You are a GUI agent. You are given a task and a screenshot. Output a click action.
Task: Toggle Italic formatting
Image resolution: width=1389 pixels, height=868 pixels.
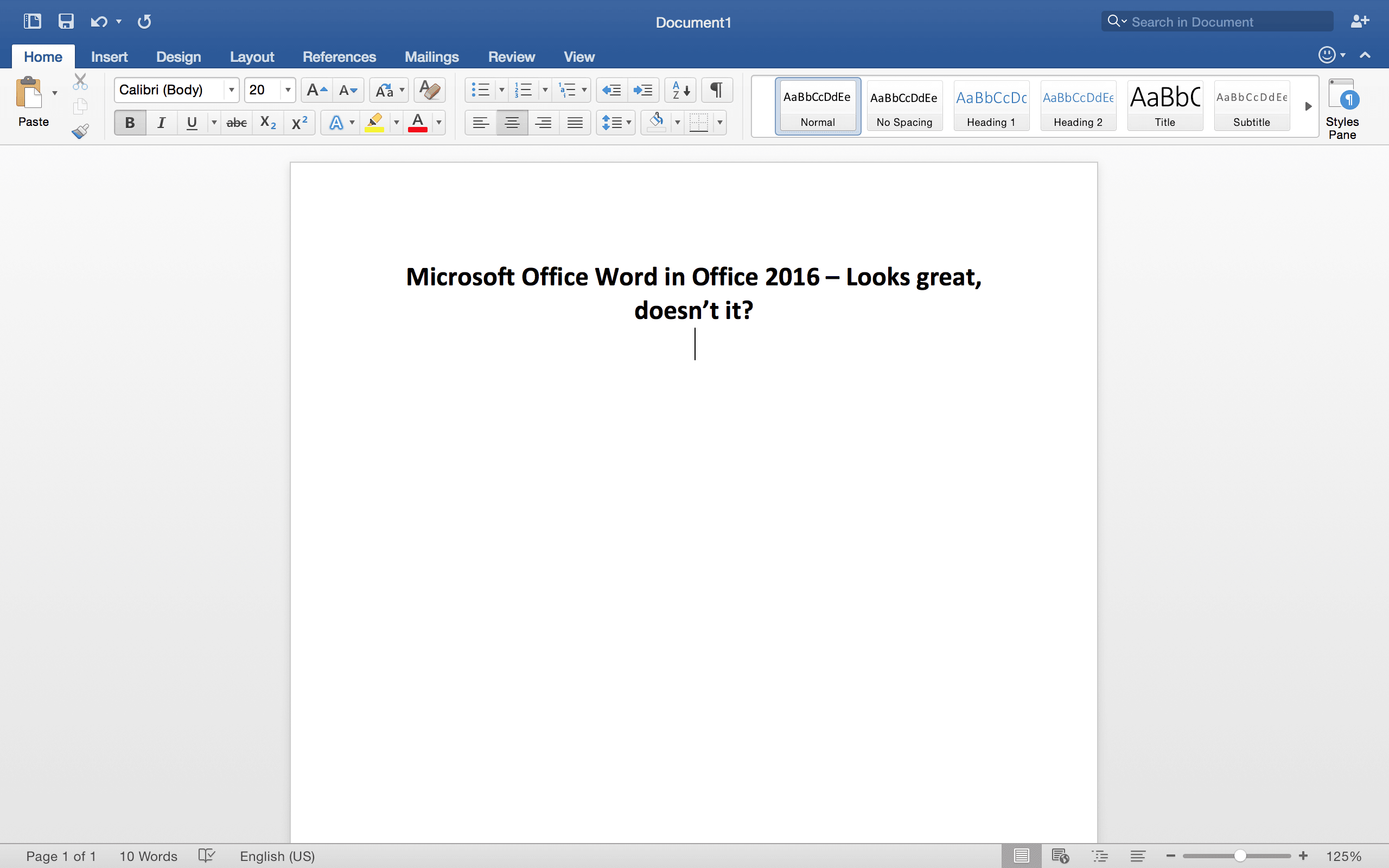tap(162, 123)
